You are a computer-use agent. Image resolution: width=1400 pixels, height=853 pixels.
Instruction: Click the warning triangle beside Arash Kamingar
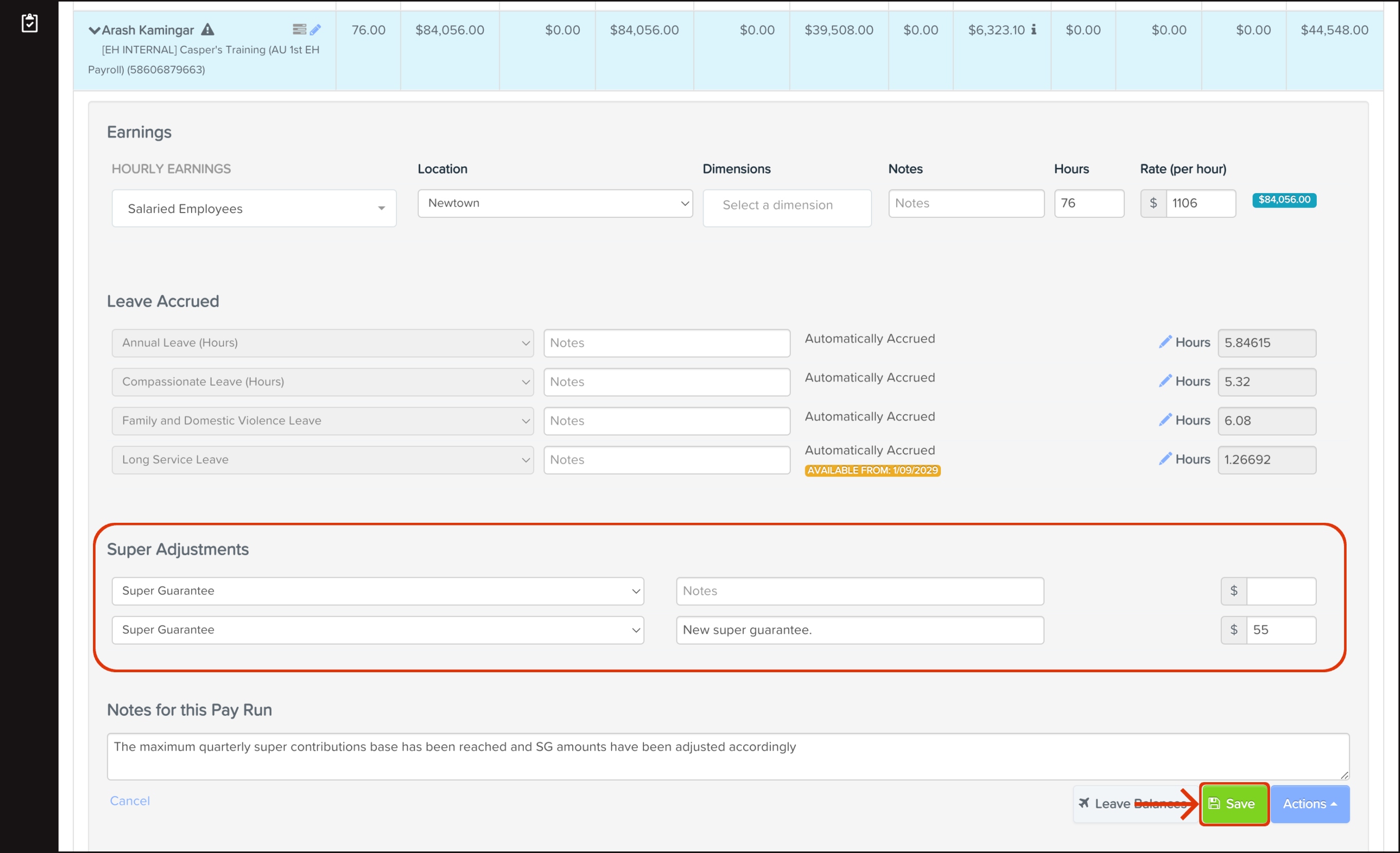(208, 30)
